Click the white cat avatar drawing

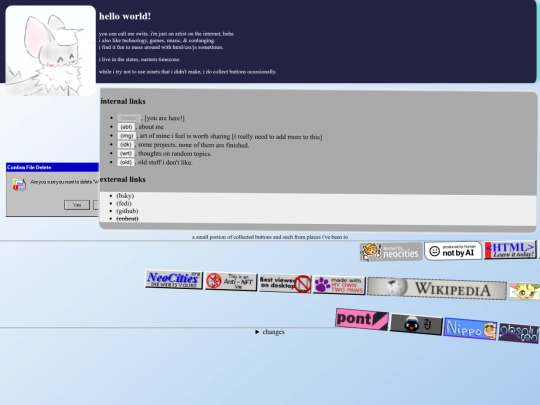click(x=51, y=51)
